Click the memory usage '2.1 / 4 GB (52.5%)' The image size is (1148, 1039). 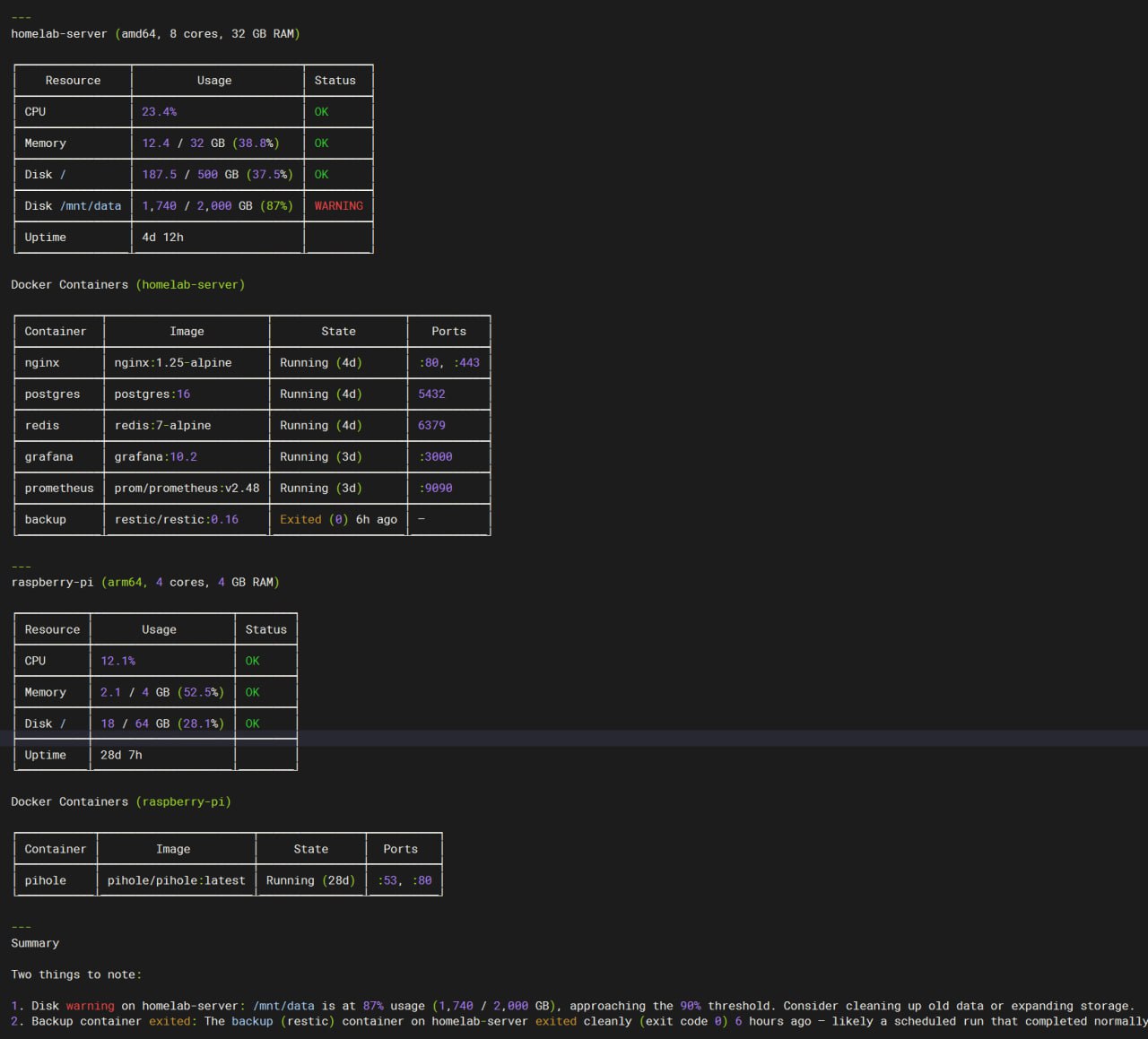click(162, 693)
